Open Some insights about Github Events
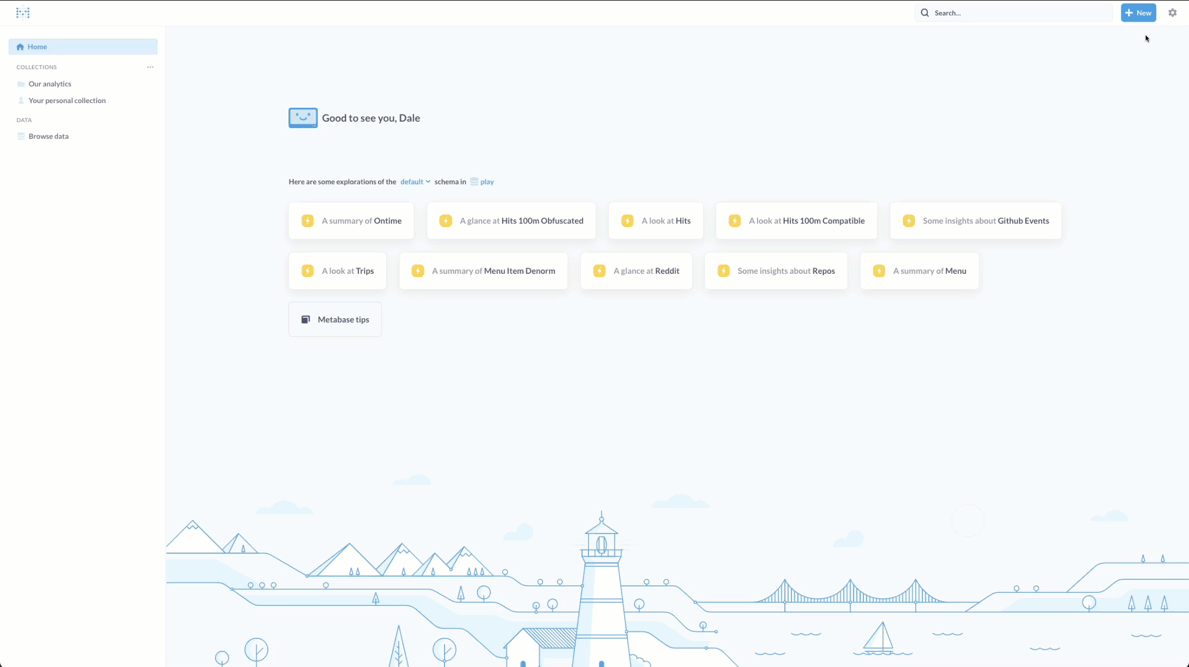The width and height of the screenshot is (1189, 667). pos(975,221)
